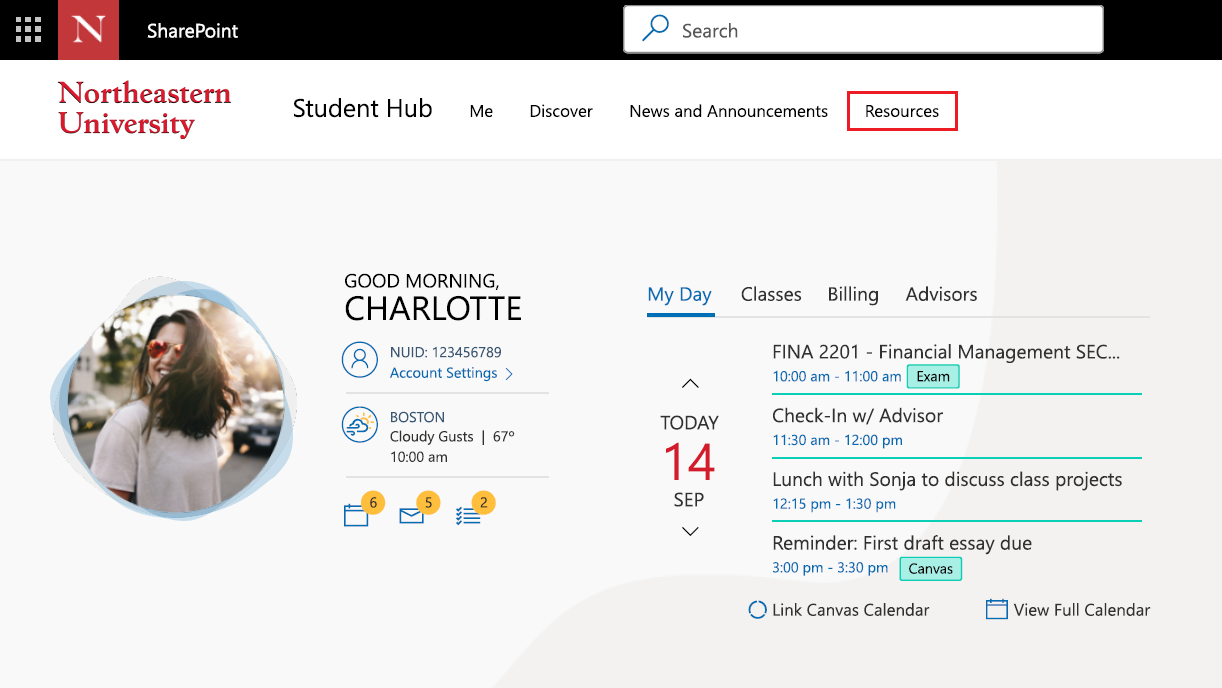1222x688 pixels.
Task: Click the search magnifier icon
Action: point(655,29)
